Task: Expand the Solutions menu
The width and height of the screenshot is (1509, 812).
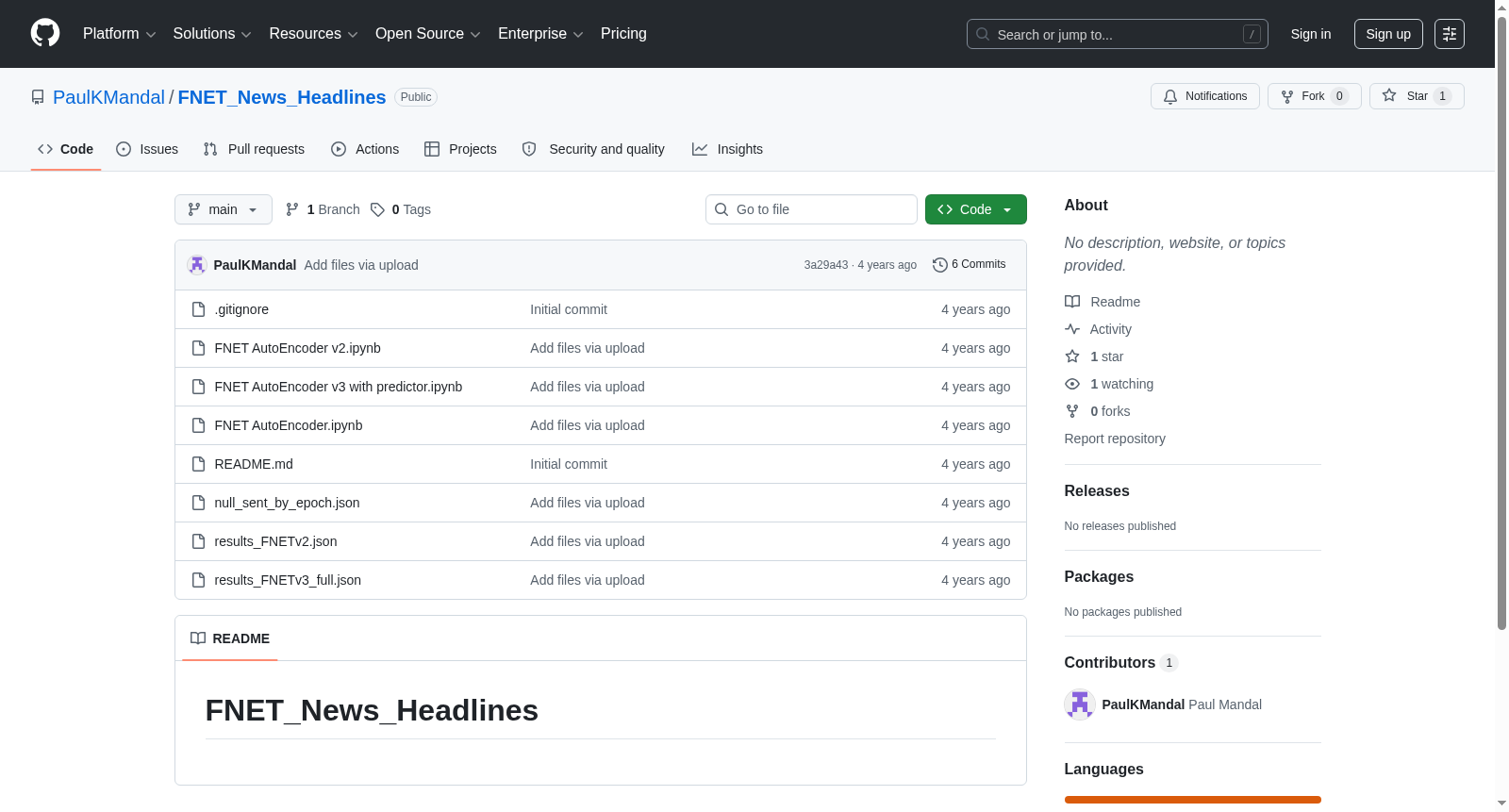Action: (x=212, y=34)
